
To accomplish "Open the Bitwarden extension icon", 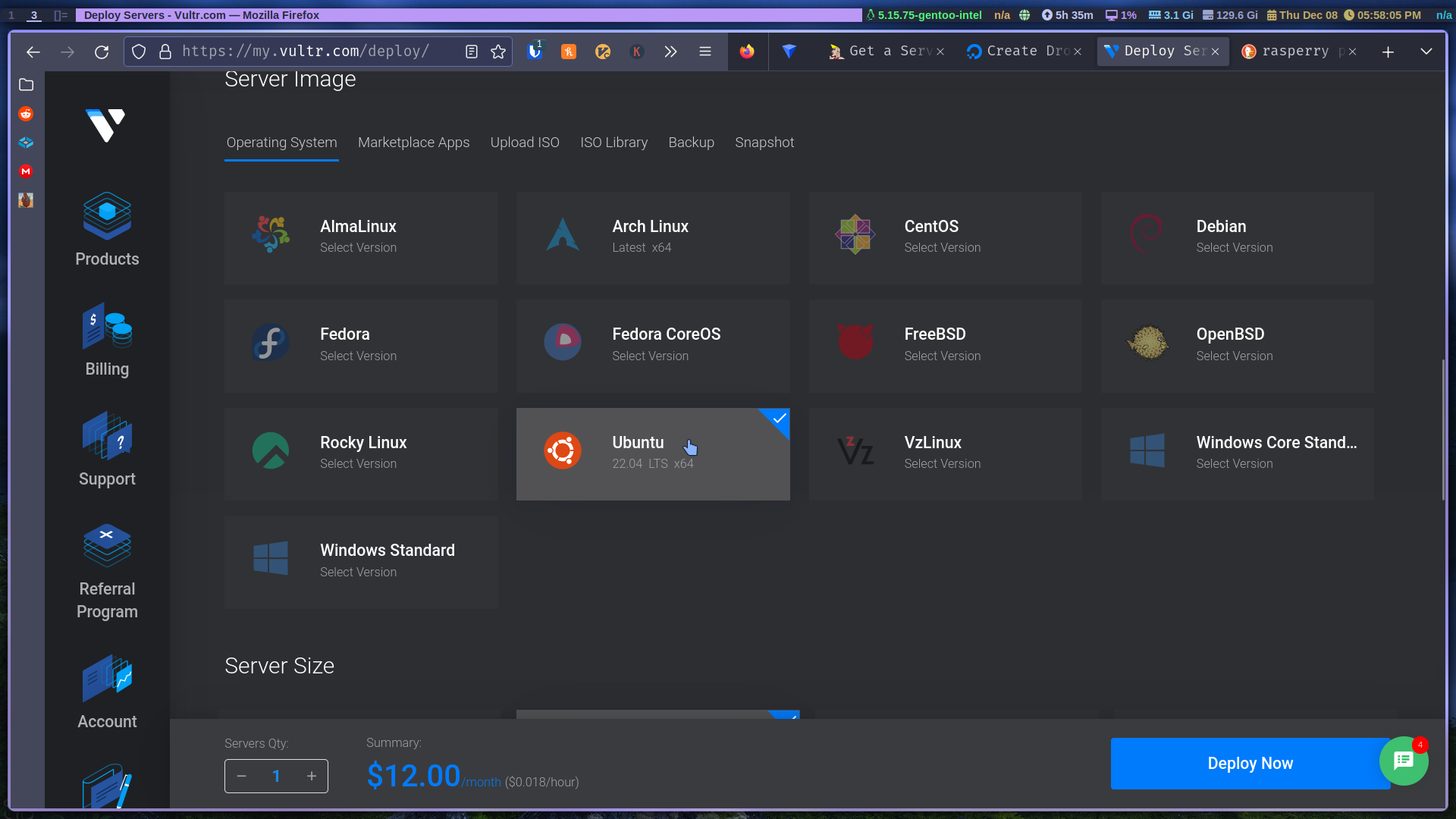I will click(x=535, y=51).
